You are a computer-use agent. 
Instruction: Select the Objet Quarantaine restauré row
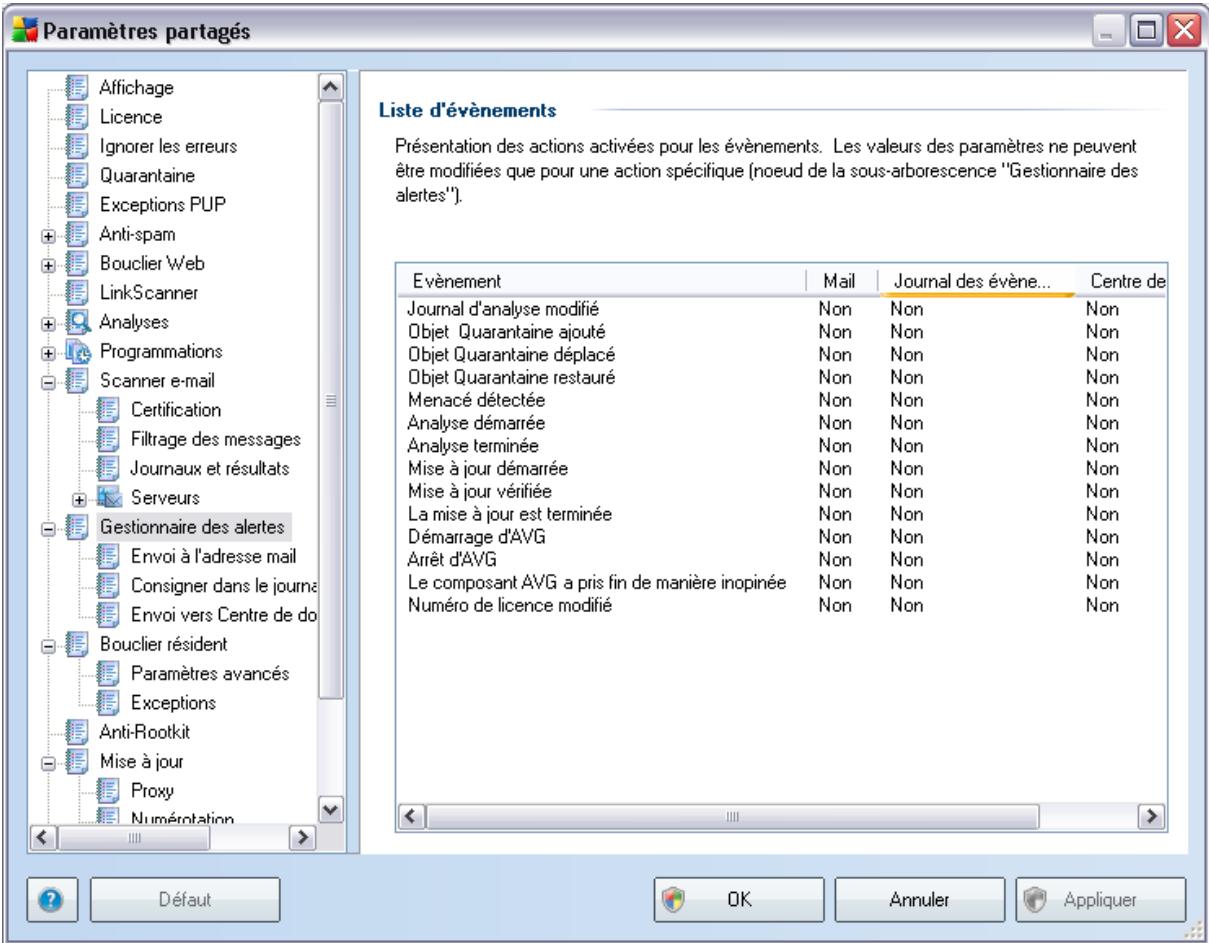click(x=781, y=376)
